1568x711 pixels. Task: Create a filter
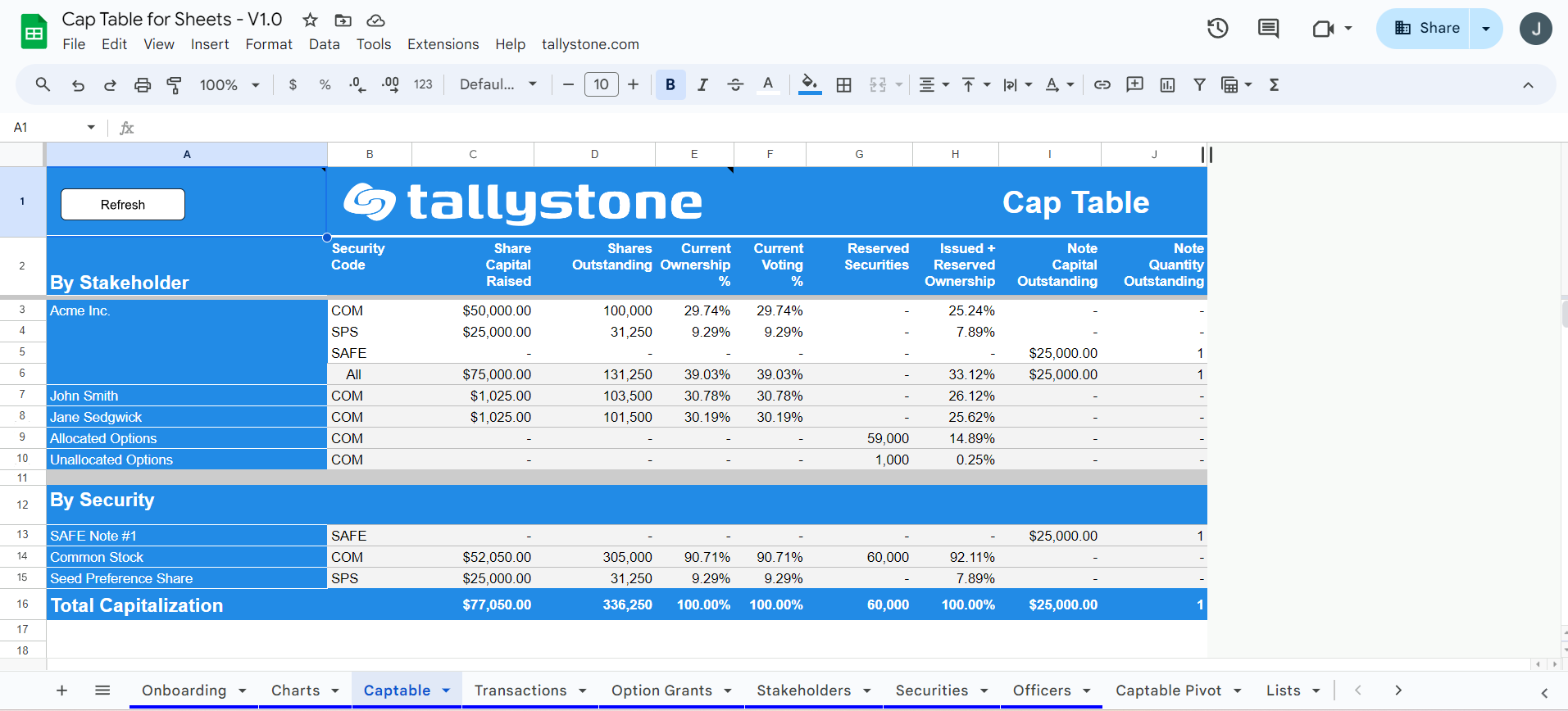click(x=1199, y=84)
